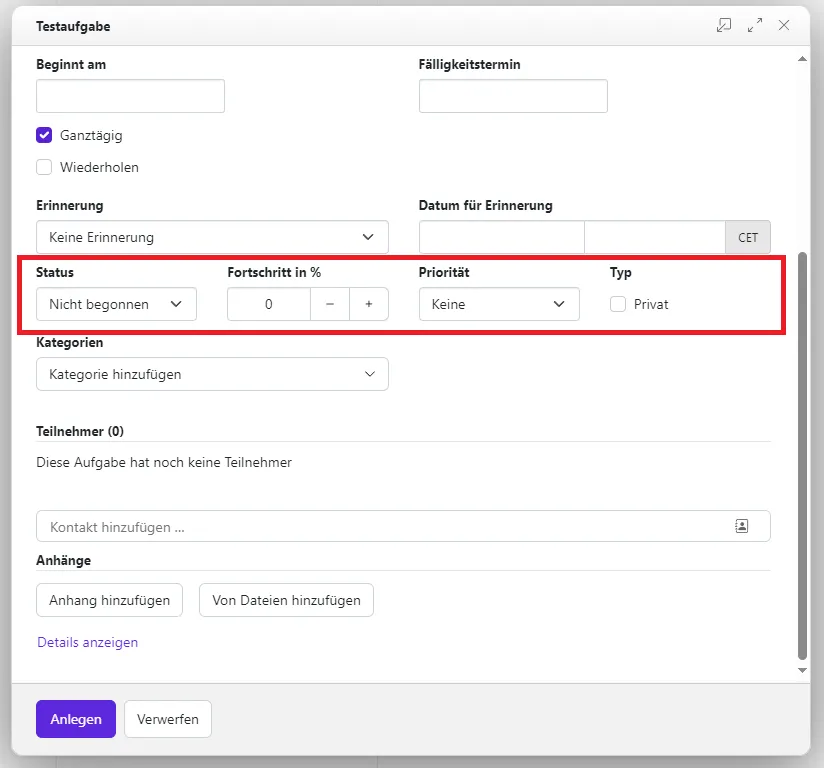This screenshot has height=768, width=824.
Task: Decrease progress with the minus button
Action: click(330, 304)
